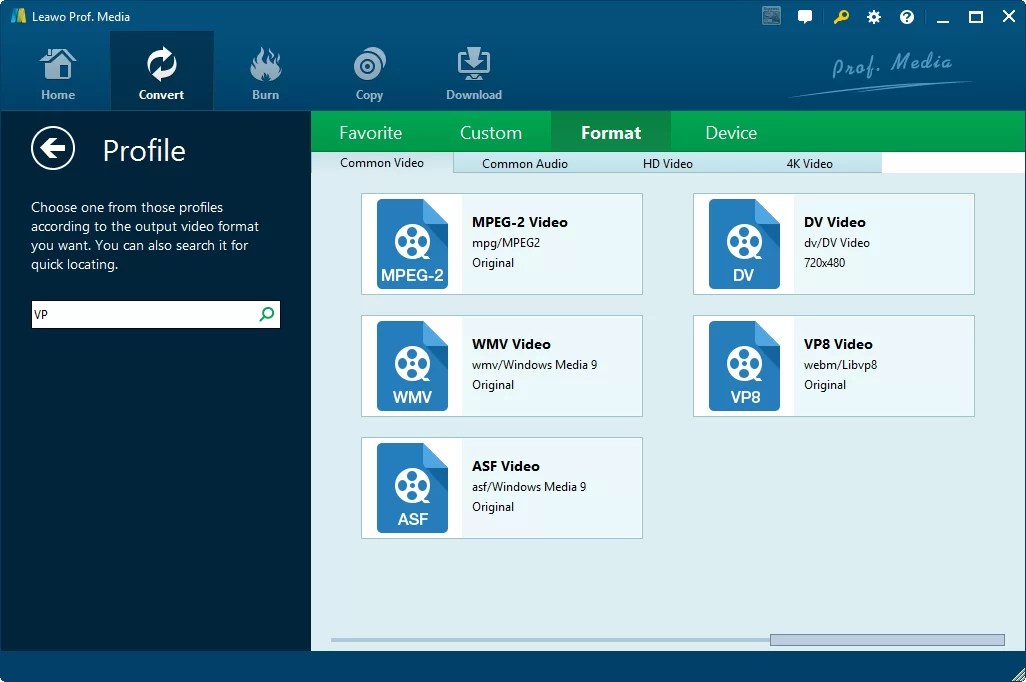The image size is (1026, 682).
Task: Switch to the Burn module icon
Action: coord(265,70)
